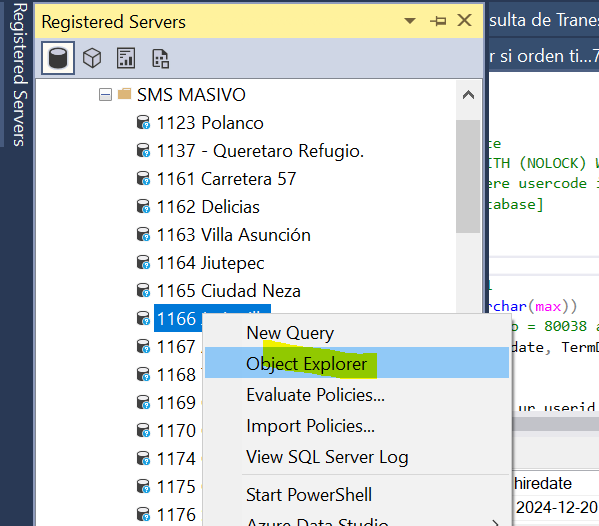This screenshot has width=599, height=526.
Task: Click the highlighted 1166 server row
Action: point(178,319)
